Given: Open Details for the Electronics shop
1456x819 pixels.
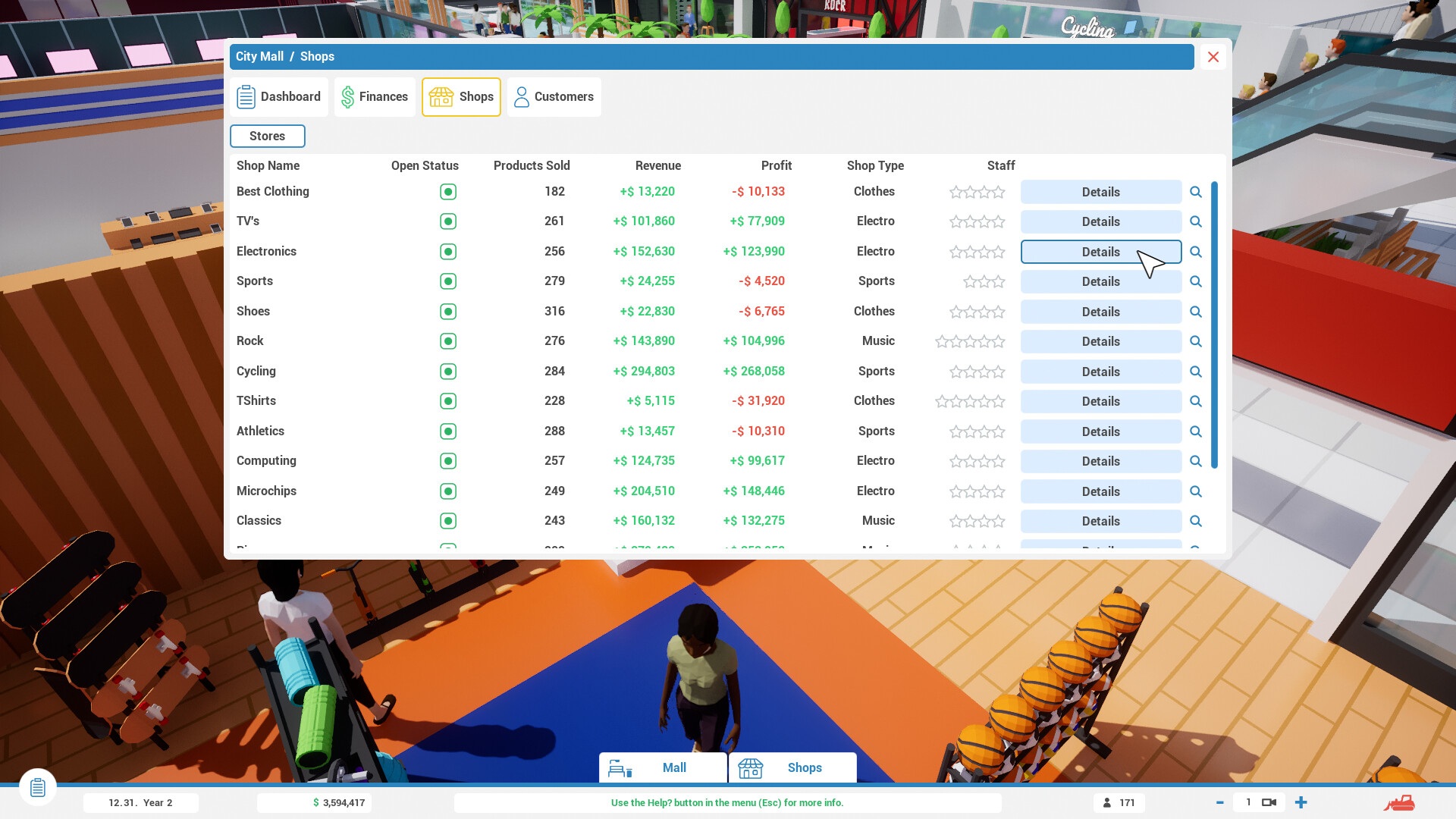Looking at the screenshot, I should coord(1100,252).
